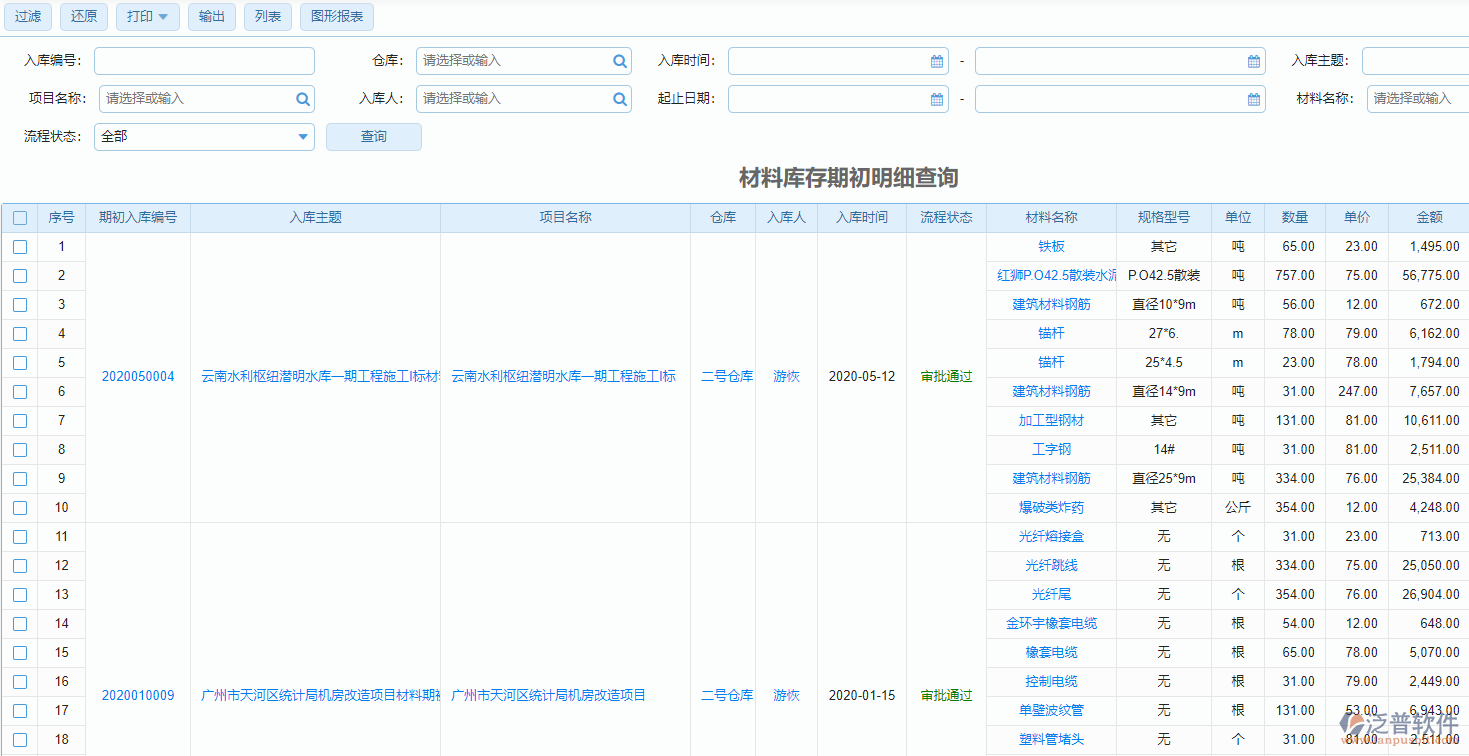
Task: Open the 起止日期 start date calendar icon
Action: click(x=936, y=98)
